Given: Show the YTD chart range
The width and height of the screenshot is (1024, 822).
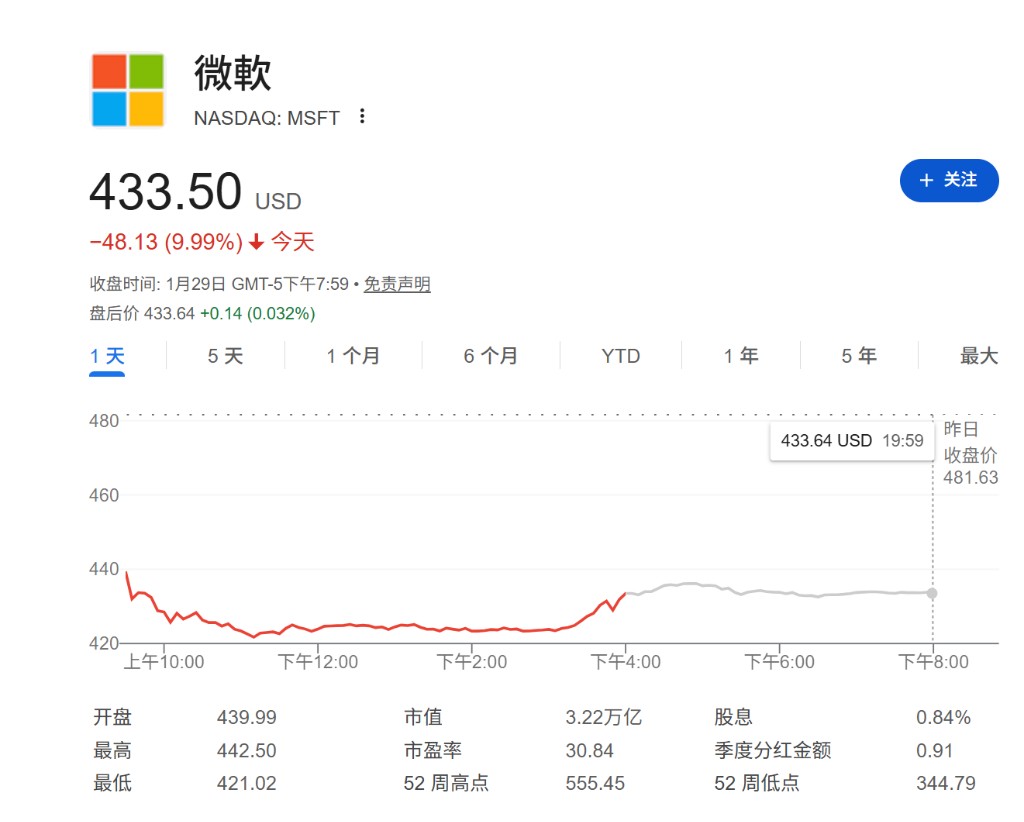Looking at the screenshot, I should point(620,356).
